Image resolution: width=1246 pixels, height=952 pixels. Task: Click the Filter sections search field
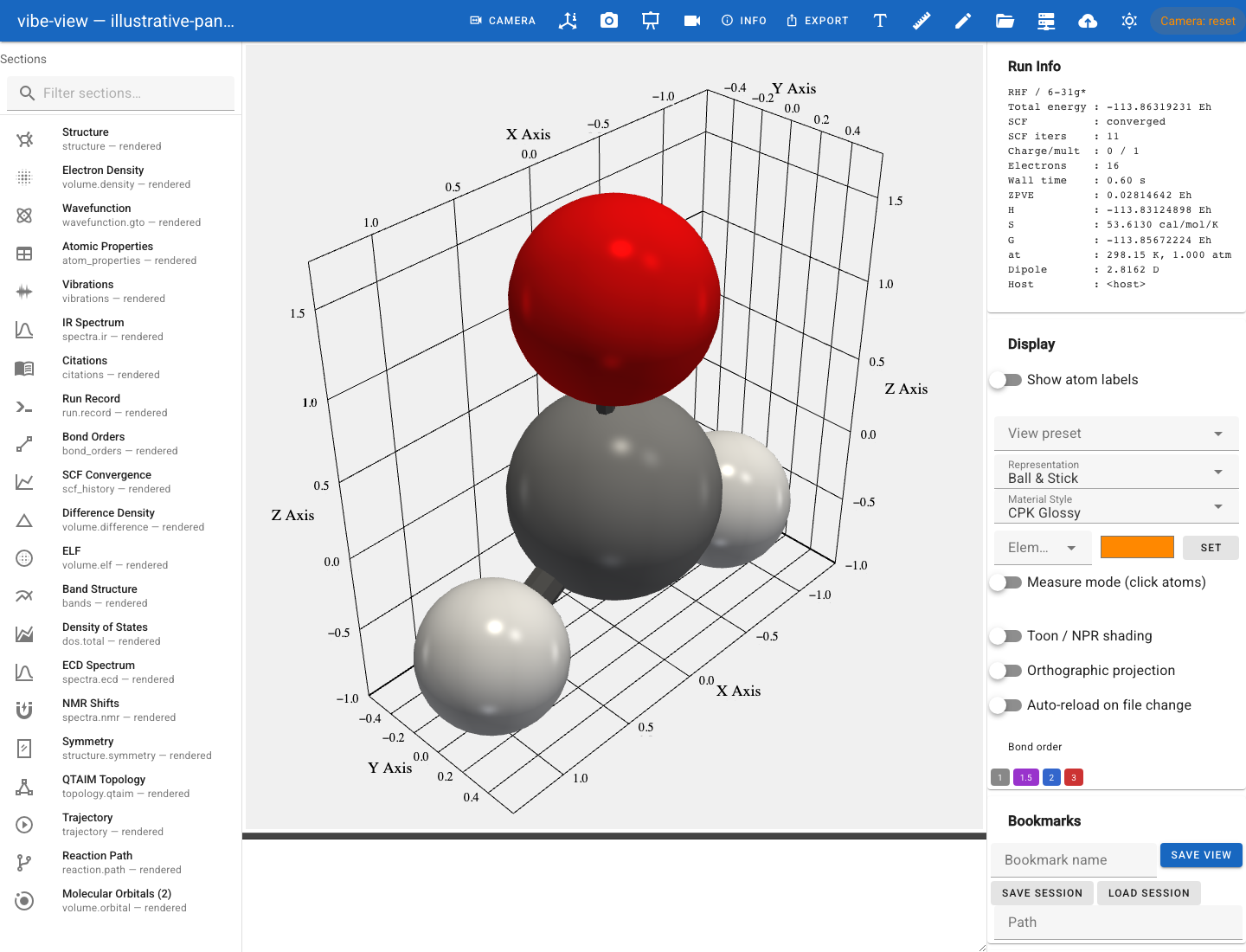[121, 93]
